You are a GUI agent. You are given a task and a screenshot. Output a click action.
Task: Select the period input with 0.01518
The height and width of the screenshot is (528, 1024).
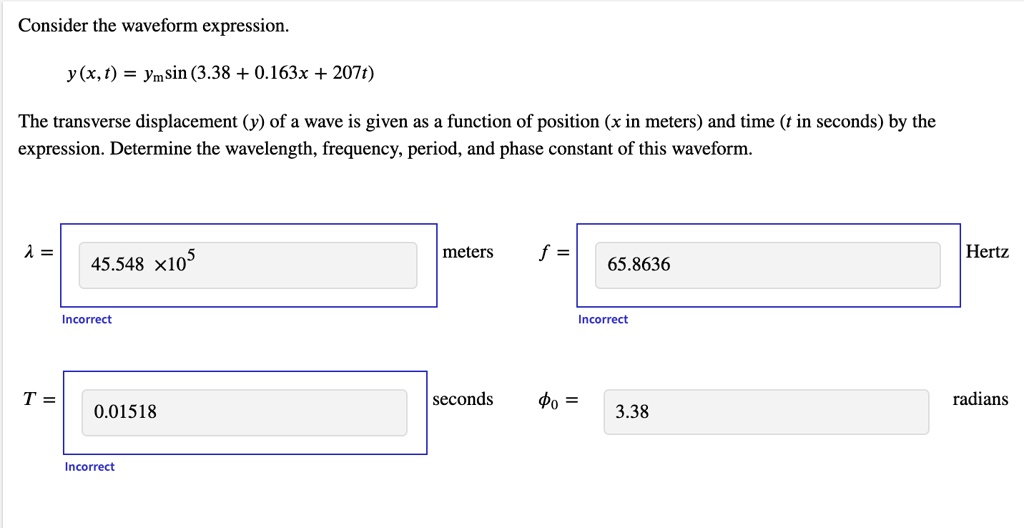pyautogui.click(x=244, y=412)
